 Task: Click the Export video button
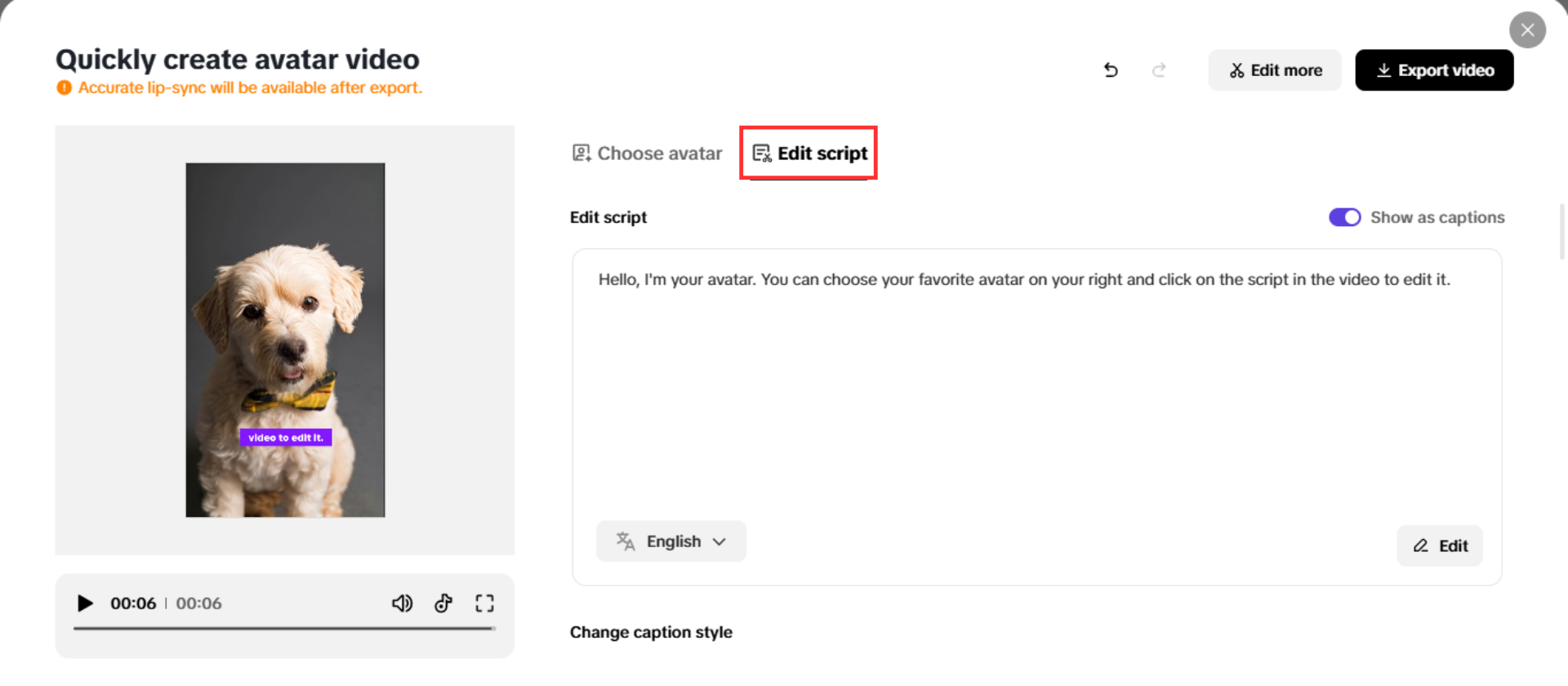(1434, 70)
